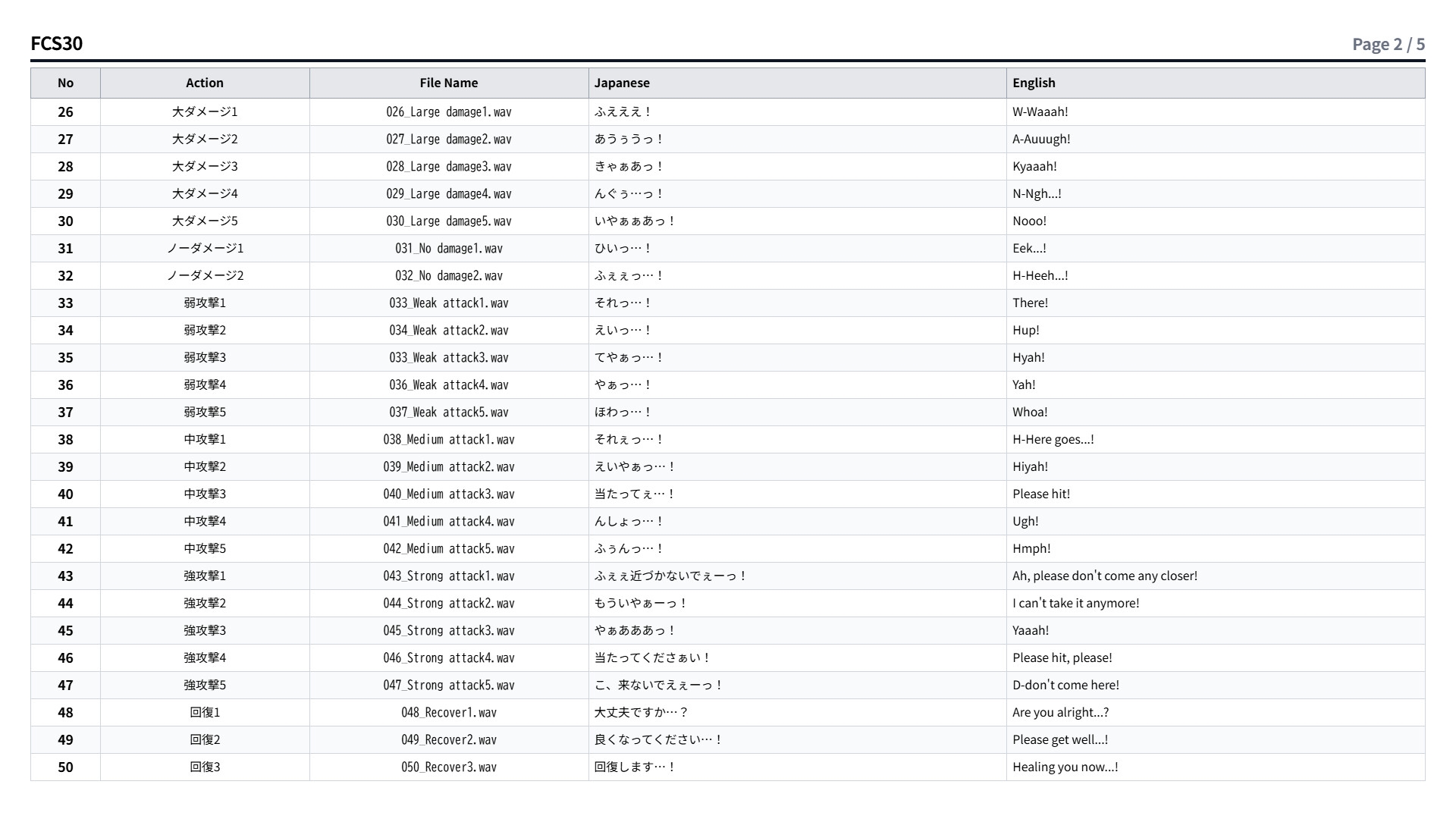The width and height of the screenshot is (1456, 819).
Task: Select file name 039_Medium attack2.wav
Action: coord(449,466)
